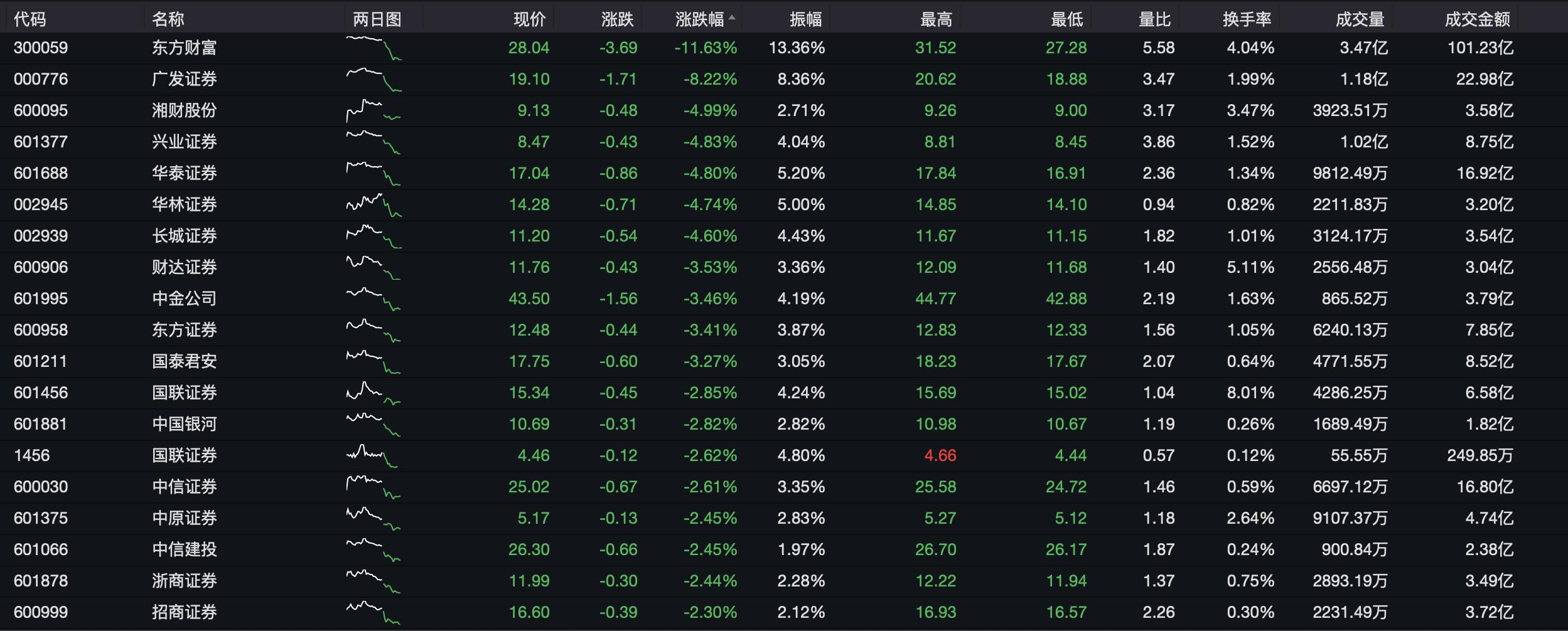
Task: Sort by the 现价 column header
Action: (529, 19)
